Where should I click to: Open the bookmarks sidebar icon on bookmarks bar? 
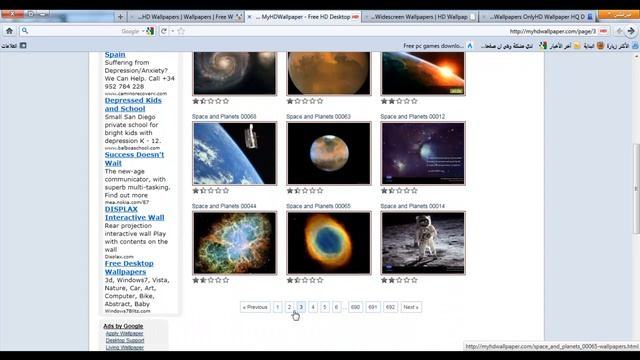[x=23, y=46]
